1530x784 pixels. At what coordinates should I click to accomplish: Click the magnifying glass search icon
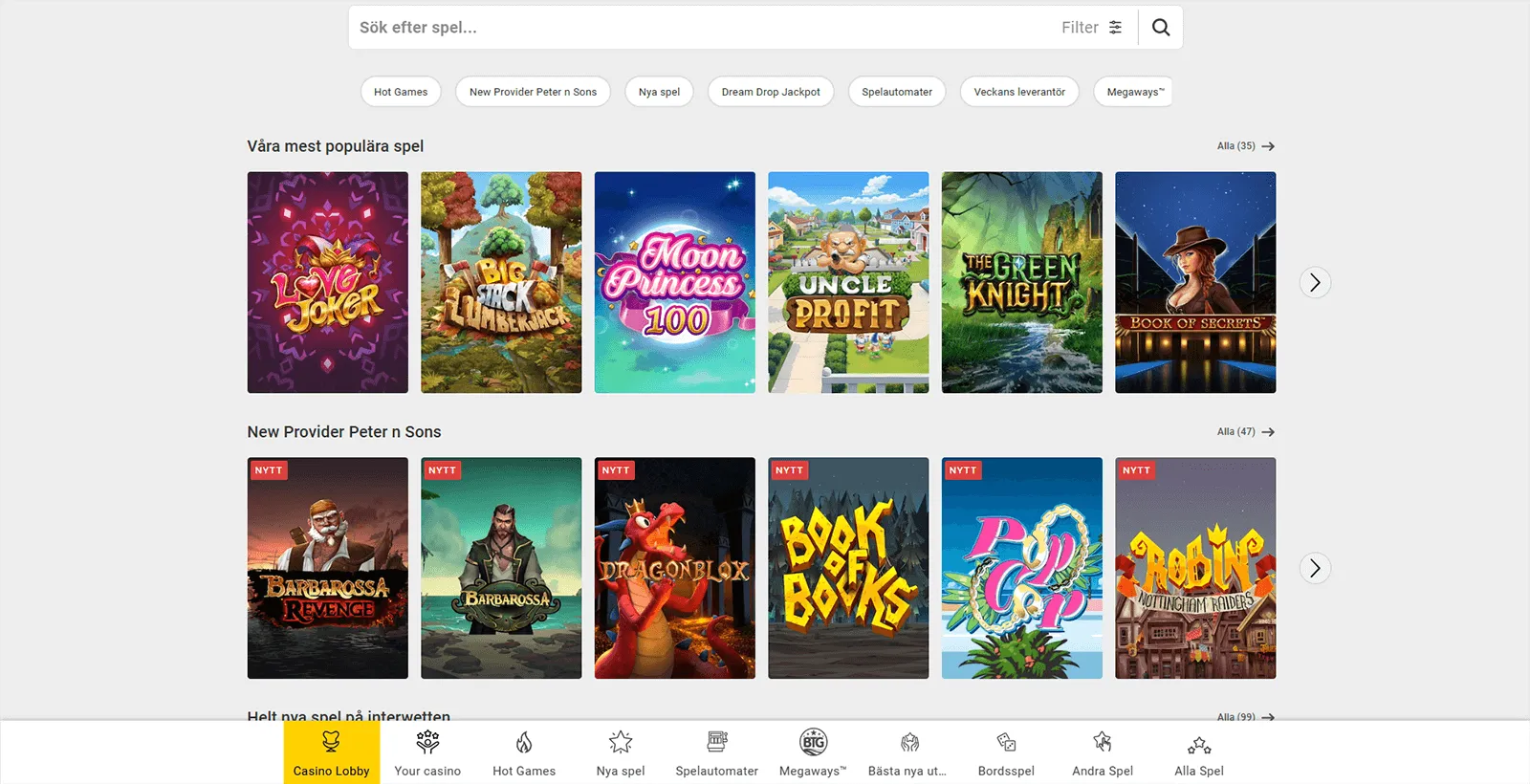click(1160, 28)
